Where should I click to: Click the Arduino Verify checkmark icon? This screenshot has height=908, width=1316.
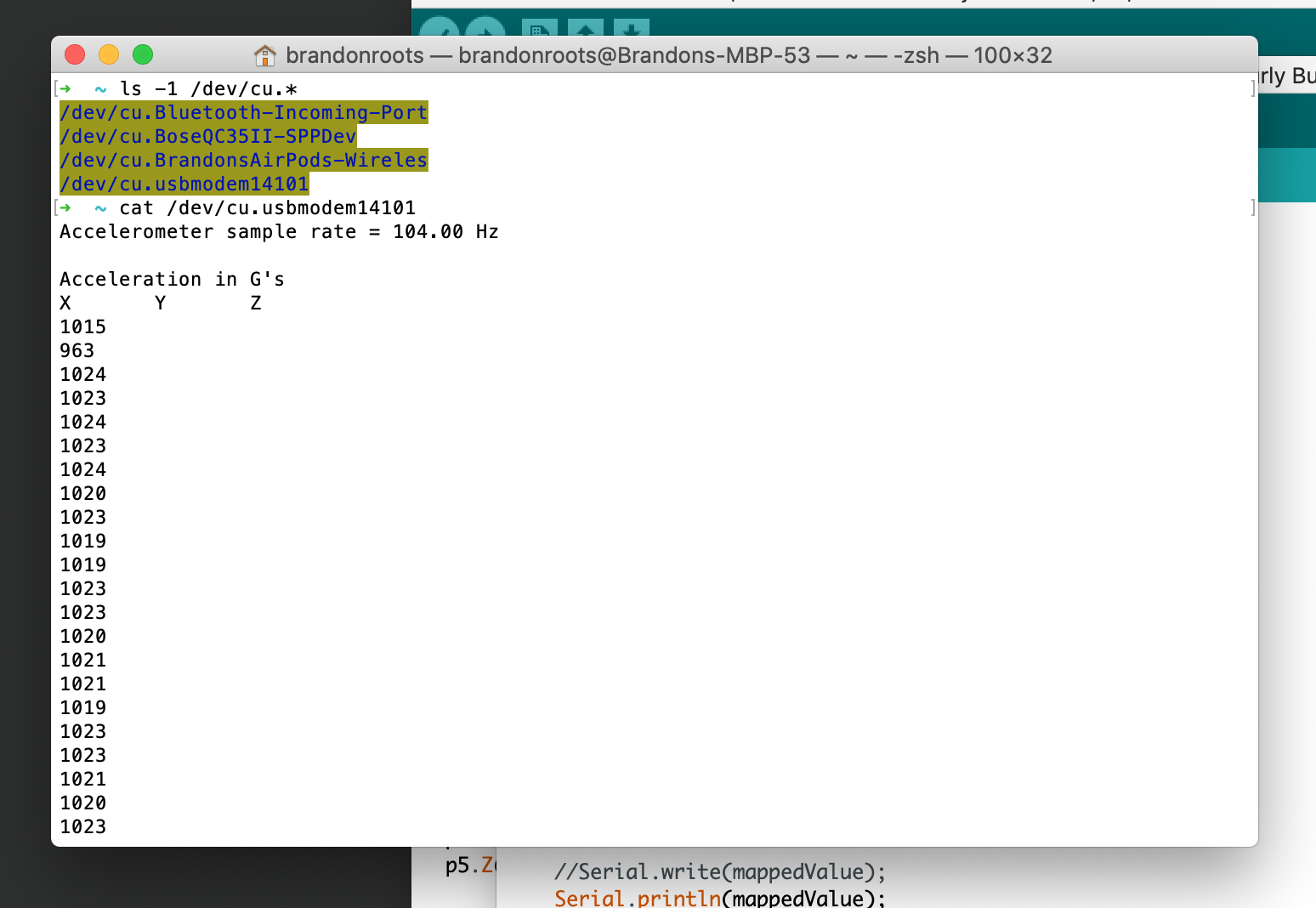click(440, 28)
